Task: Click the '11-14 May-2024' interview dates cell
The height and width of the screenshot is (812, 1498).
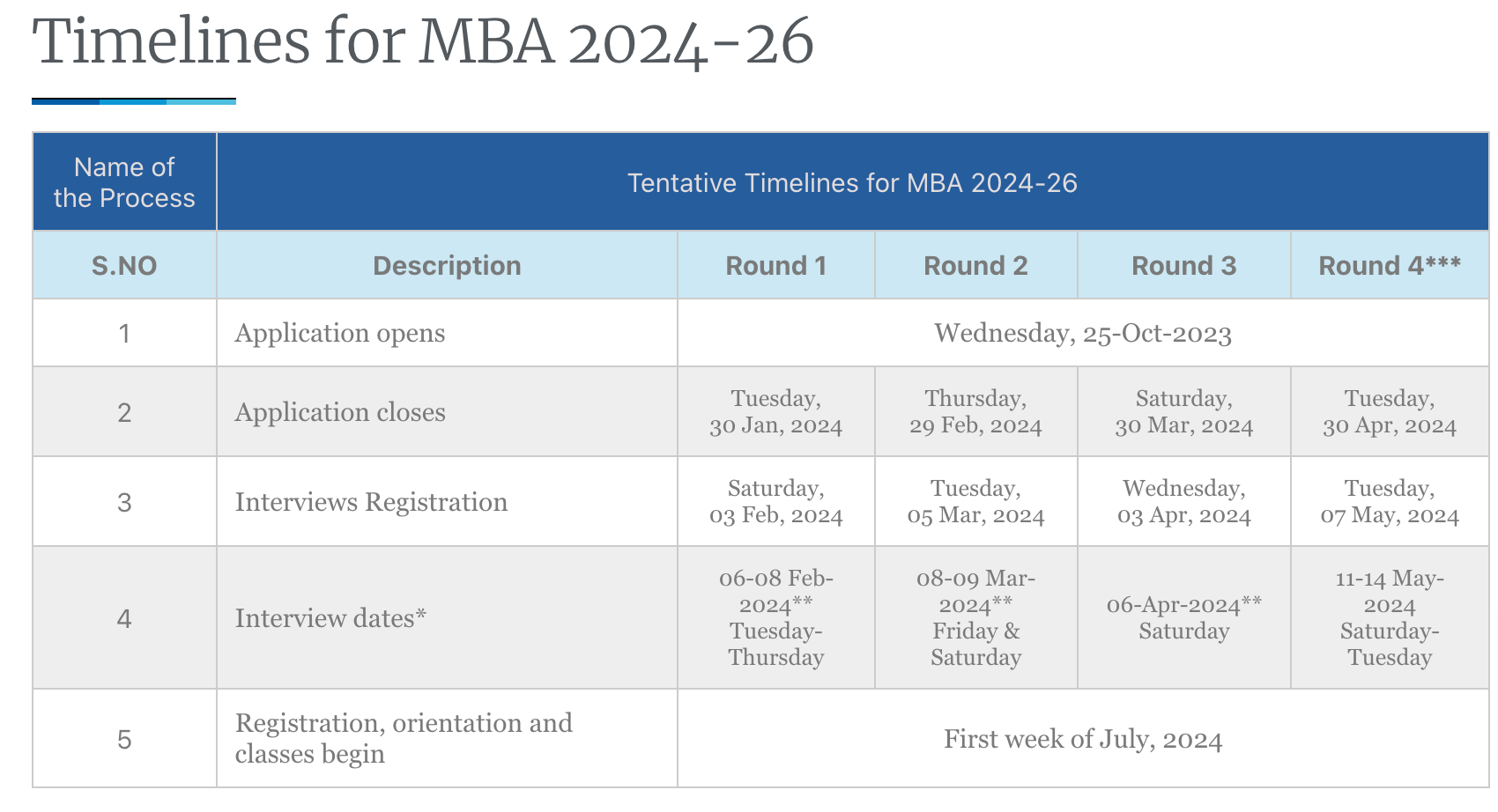Action: [1389, 618]
